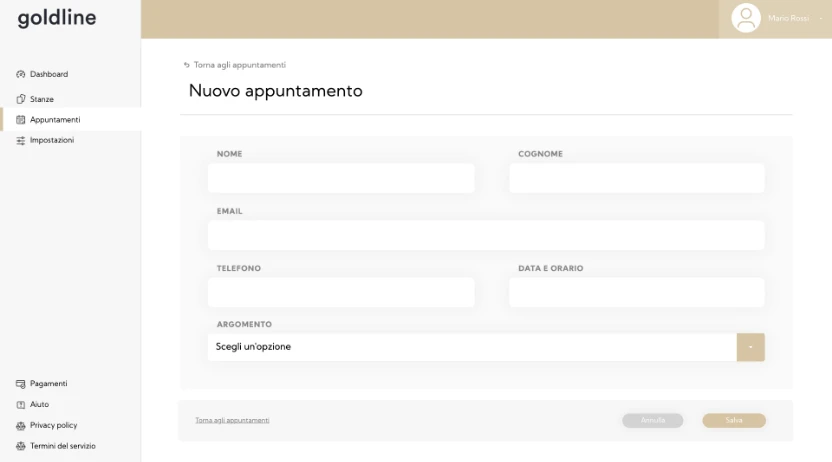Click the goldline logo
This screenshot has width=832, height=462.
[57, 18]
